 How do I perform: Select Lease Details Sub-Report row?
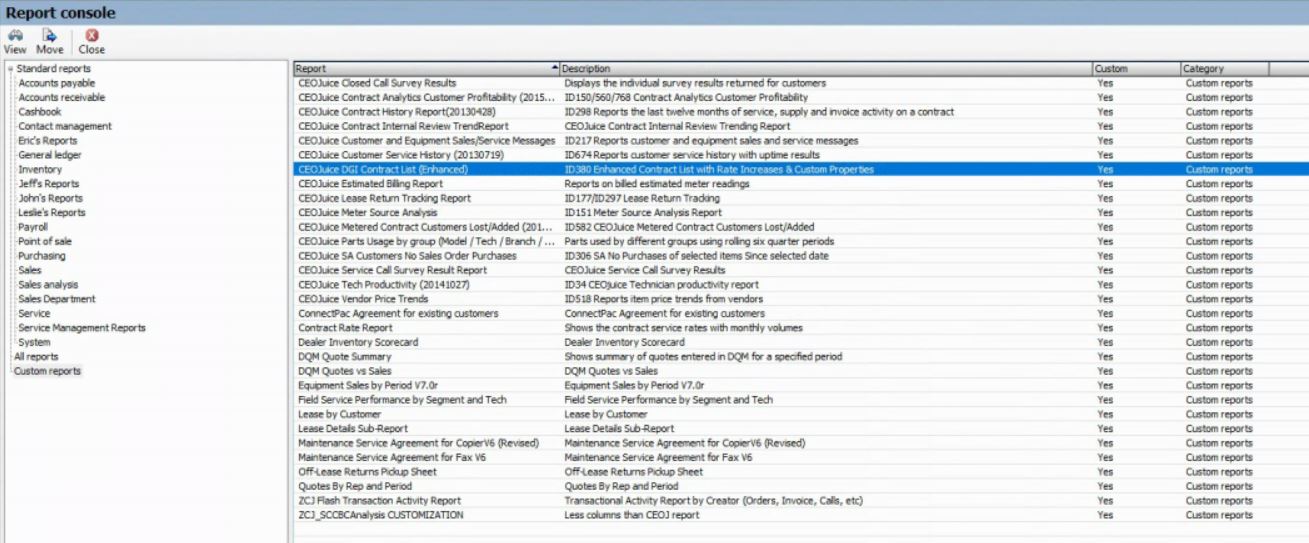(353, 428)
